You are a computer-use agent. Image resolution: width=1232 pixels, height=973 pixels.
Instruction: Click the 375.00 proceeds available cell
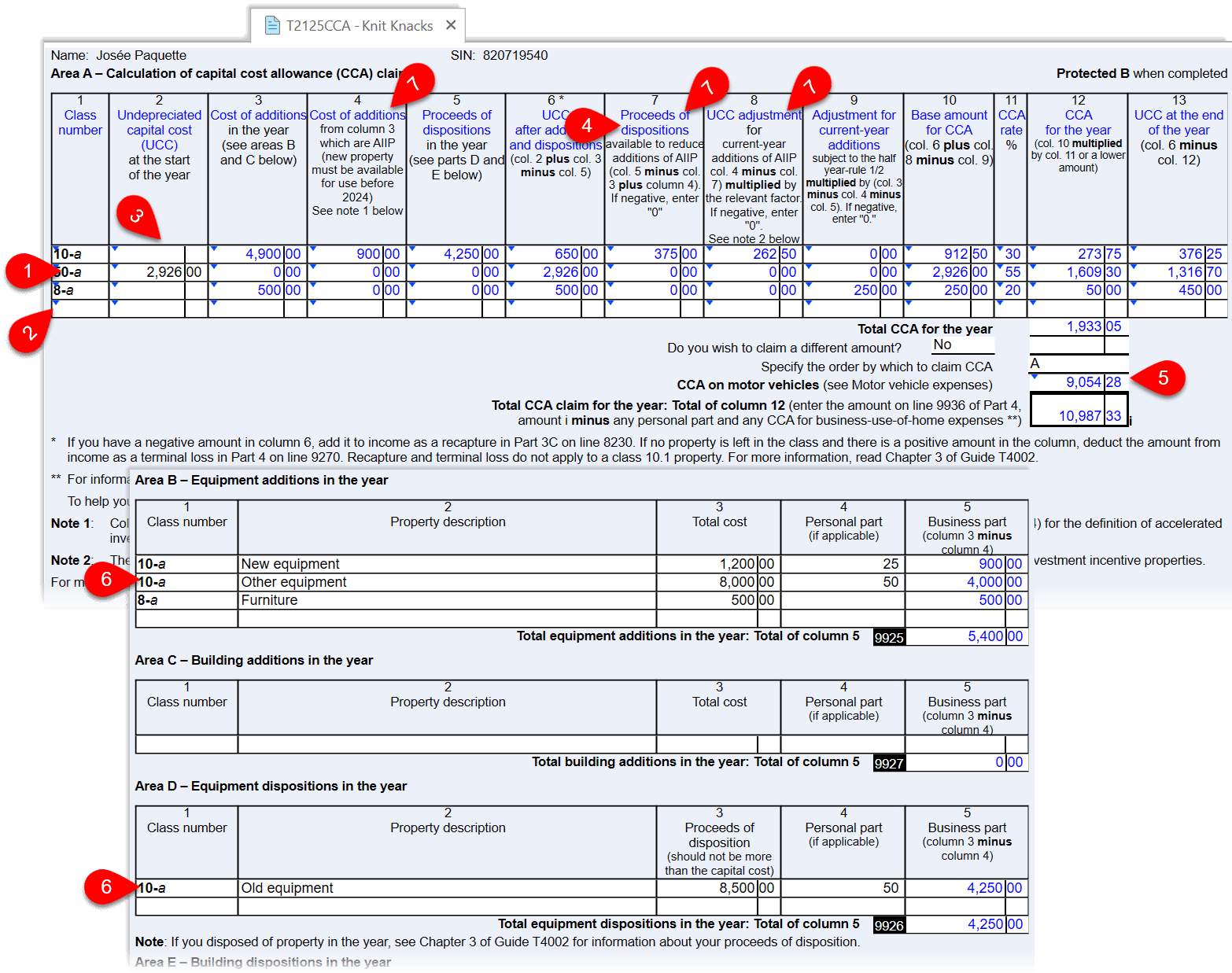(x=654, y=254)
